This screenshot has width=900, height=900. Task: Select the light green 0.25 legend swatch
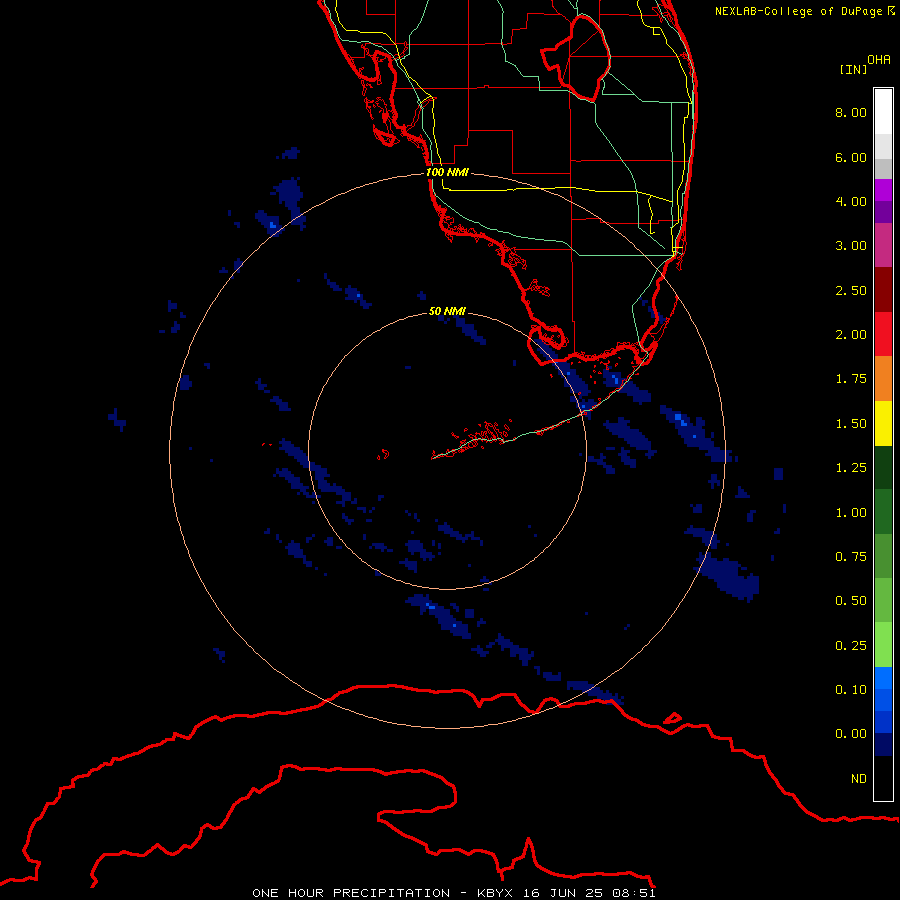click(883, 645)
